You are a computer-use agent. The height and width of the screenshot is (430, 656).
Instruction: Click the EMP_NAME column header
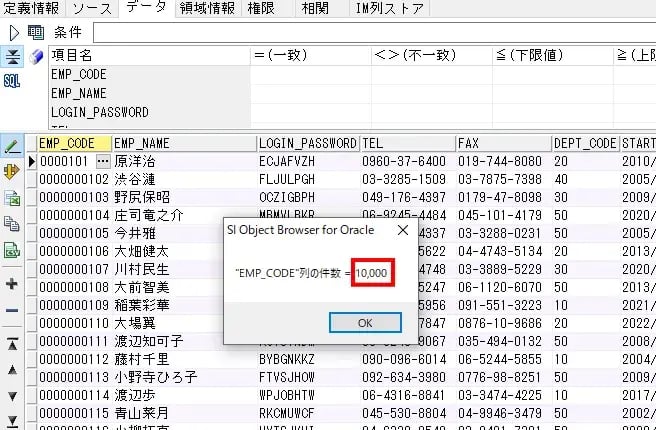141,143
